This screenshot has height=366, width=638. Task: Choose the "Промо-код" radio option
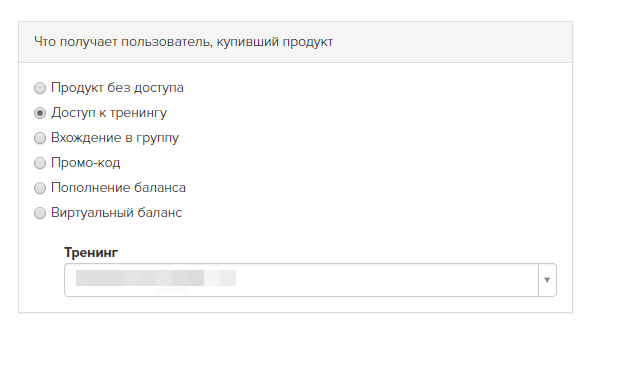pyautogui.click(x=40, y=163)
